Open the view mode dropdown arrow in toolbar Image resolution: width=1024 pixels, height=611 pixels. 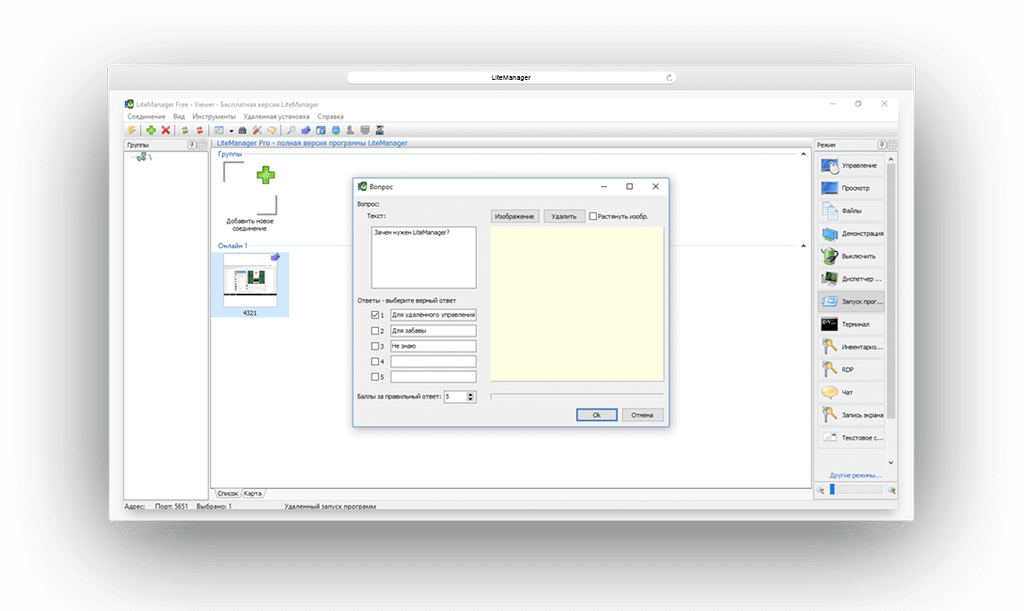pyautogui.click(x=231, y=131)
